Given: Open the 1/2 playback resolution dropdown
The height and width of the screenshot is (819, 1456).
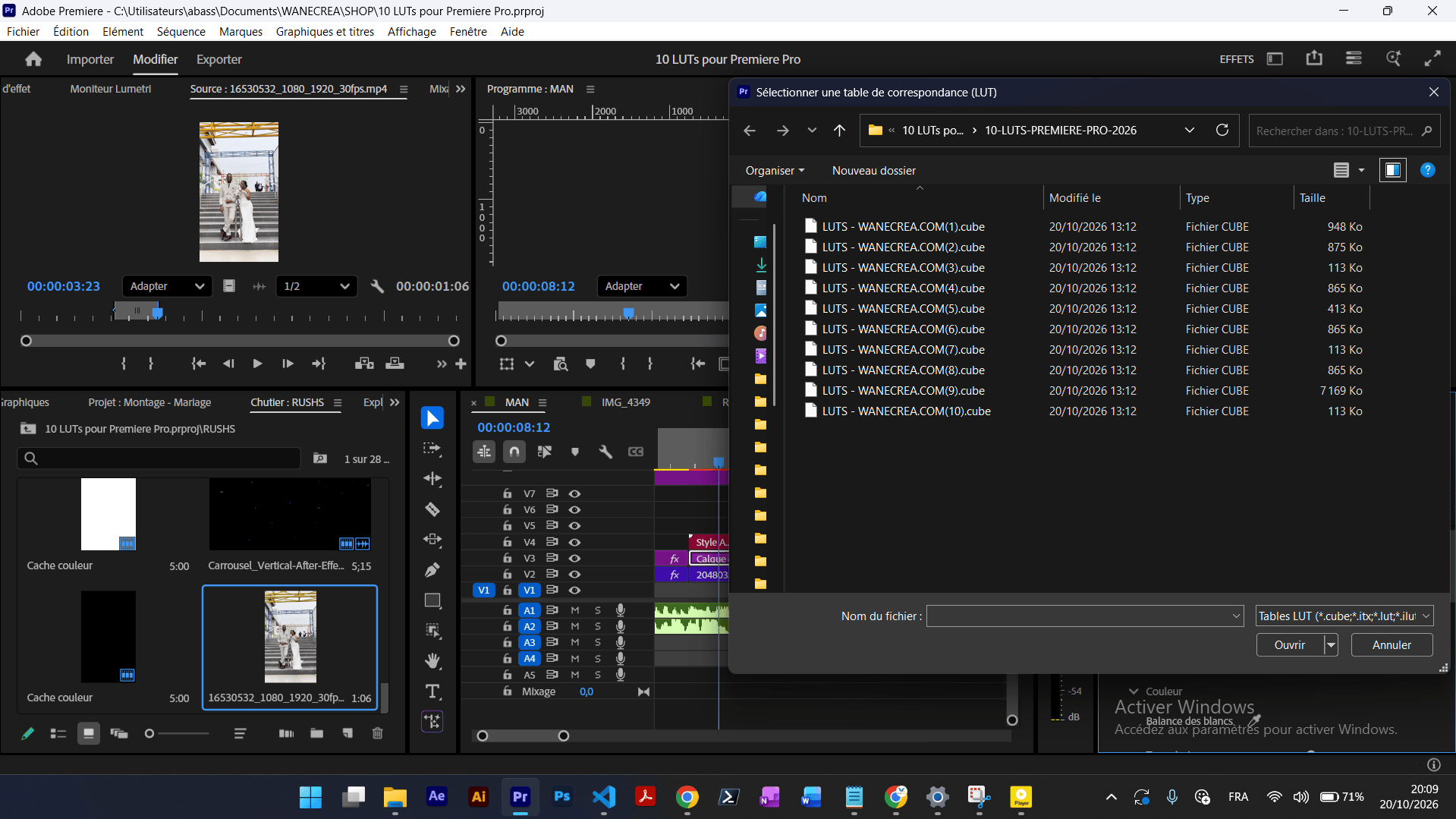Looking at the screenshot, I should 316,286.
